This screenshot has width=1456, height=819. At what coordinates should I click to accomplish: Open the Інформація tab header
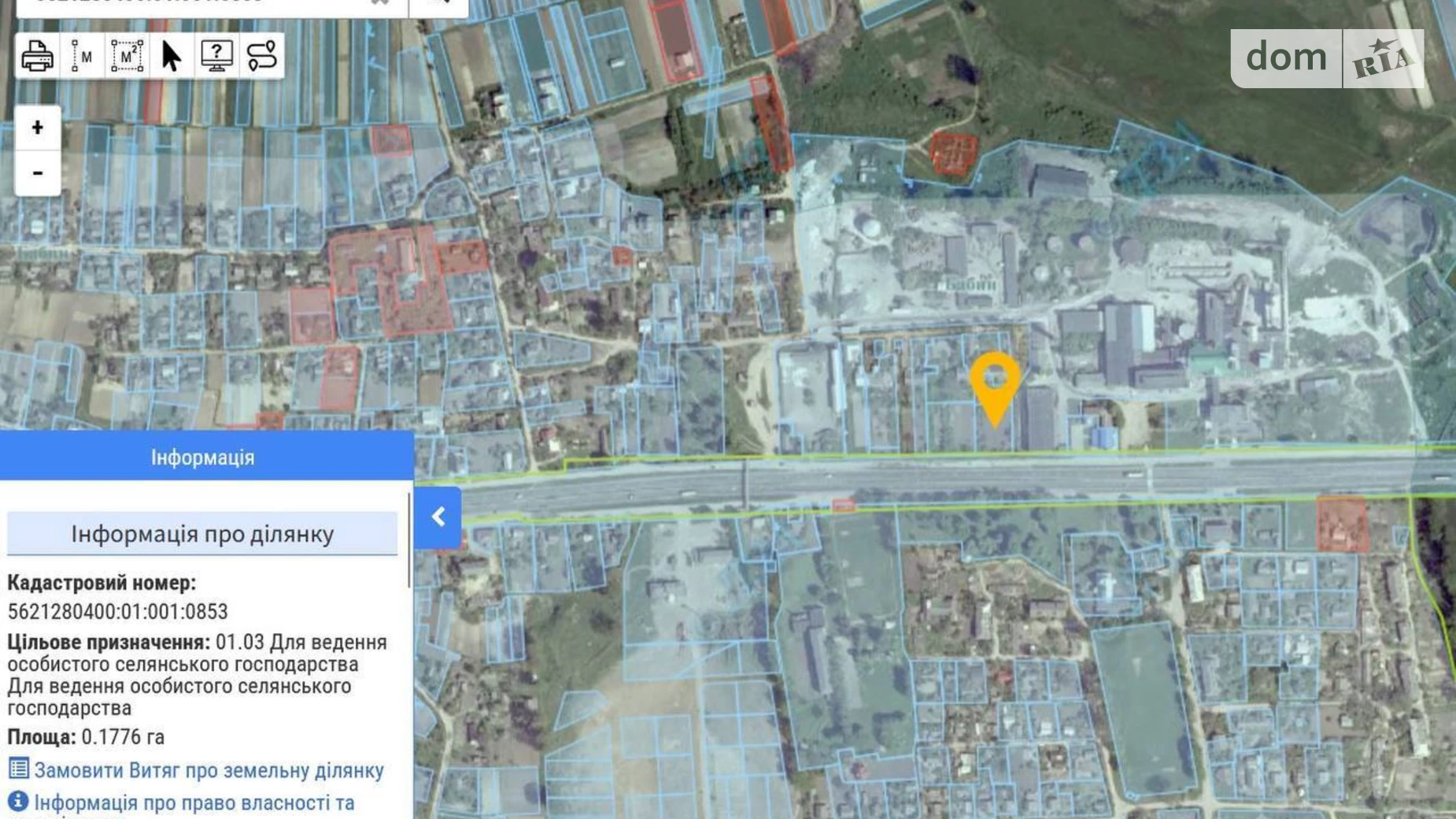203,457
